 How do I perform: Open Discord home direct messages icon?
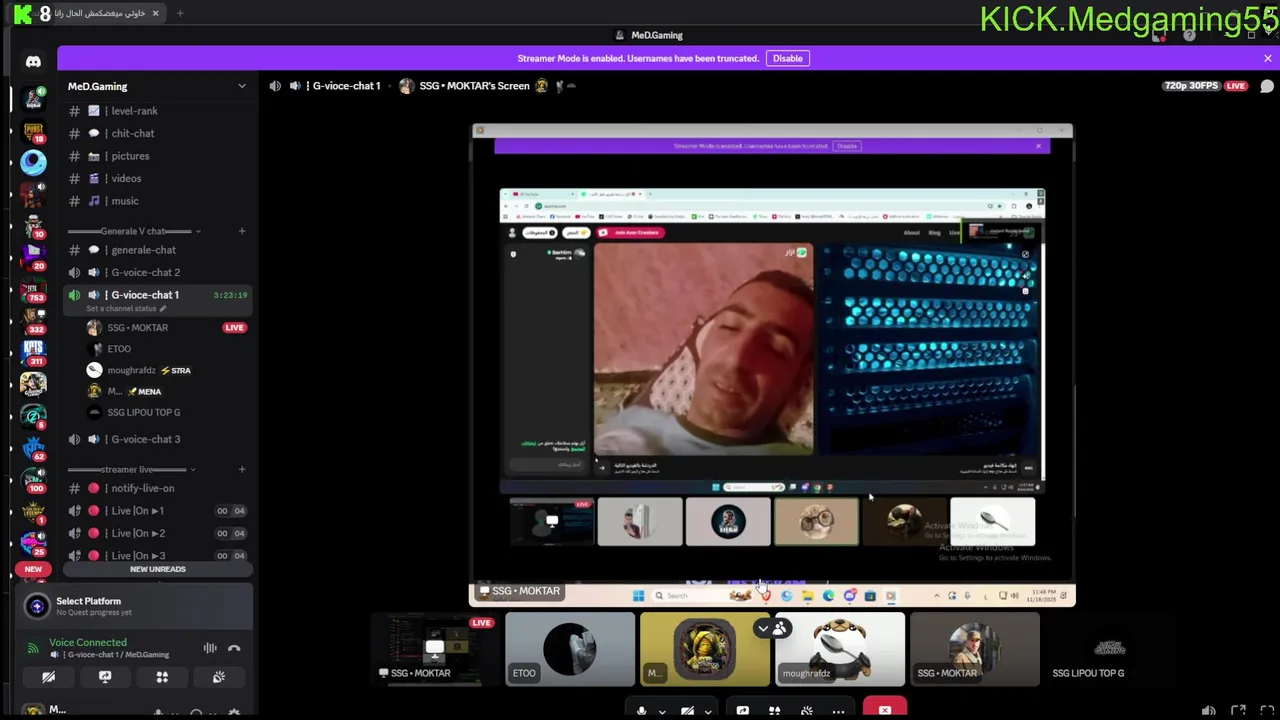coord(33,61)
